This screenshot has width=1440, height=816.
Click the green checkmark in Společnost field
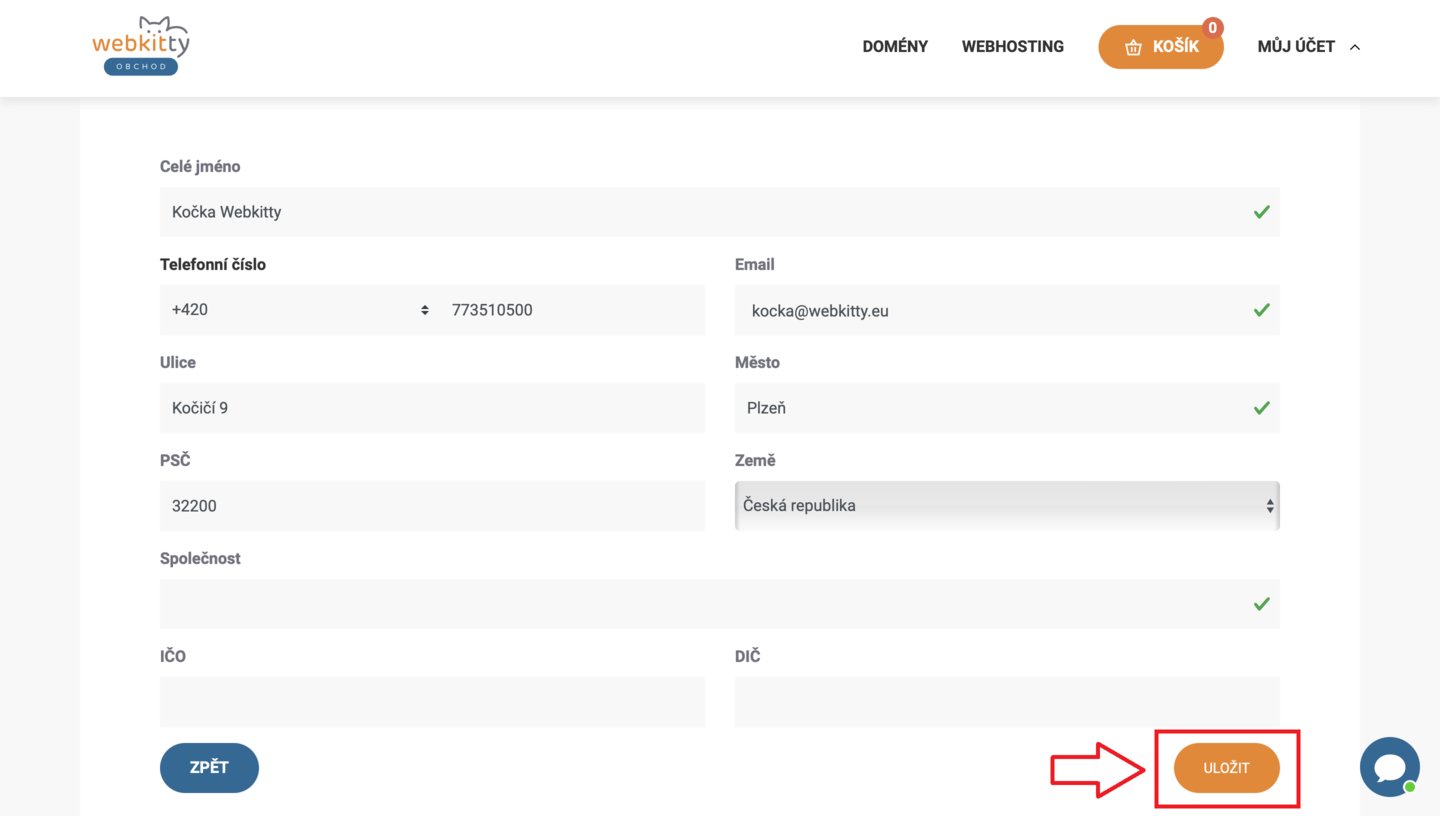click(x=1262, y=604)
